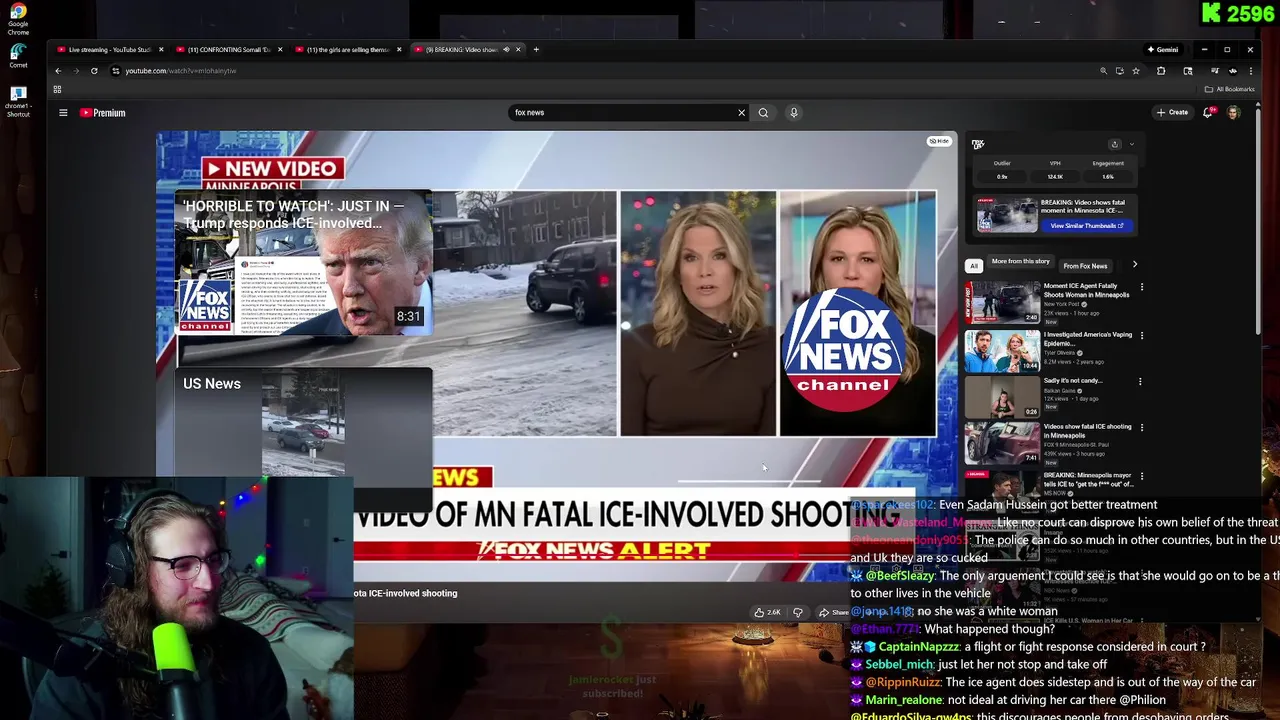This screenshot has width=1280, height=720.
Task: Collapse the thumbnail analytics panel chevron
Action: point(1131,144)
